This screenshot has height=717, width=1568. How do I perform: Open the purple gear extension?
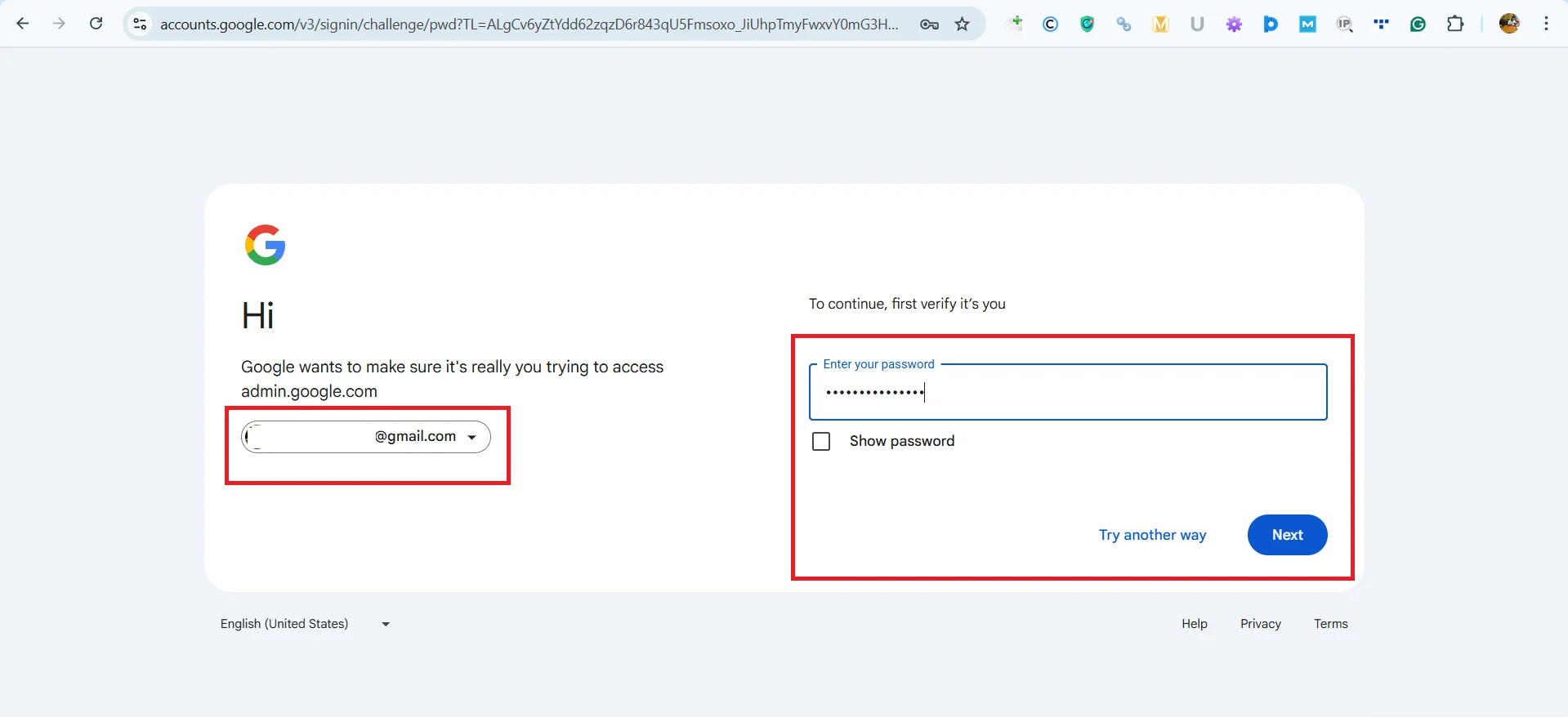pos(1234,24)
